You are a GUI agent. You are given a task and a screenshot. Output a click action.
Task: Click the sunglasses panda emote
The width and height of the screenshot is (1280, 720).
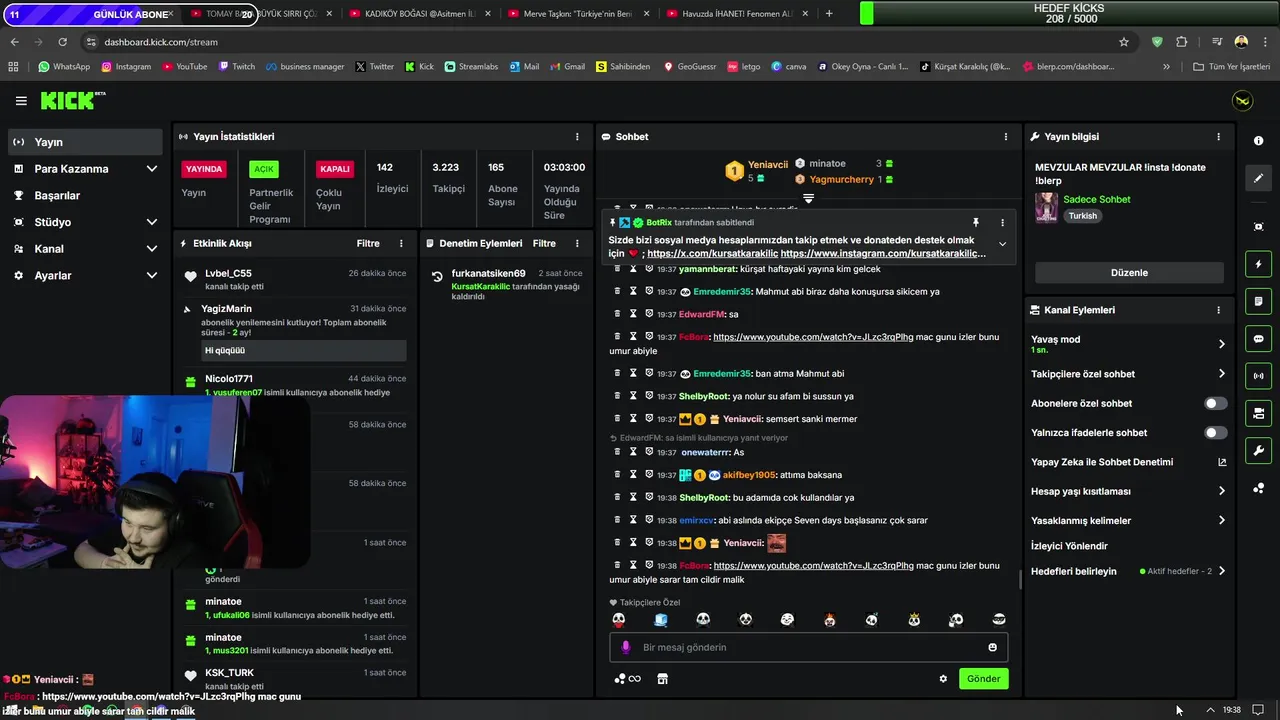pos(998,620)
